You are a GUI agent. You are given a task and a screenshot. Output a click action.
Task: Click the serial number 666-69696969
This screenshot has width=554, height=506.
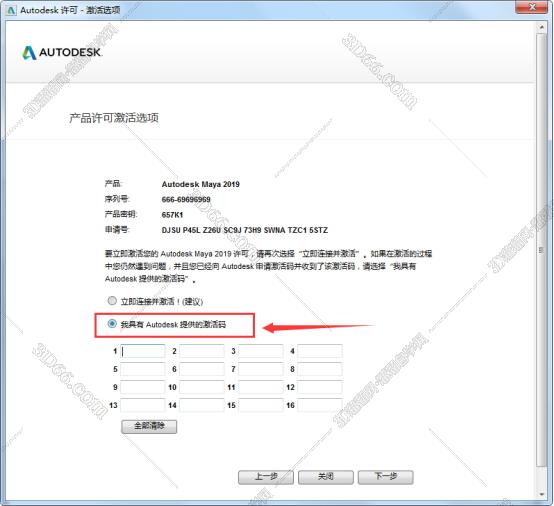(186, 200)
